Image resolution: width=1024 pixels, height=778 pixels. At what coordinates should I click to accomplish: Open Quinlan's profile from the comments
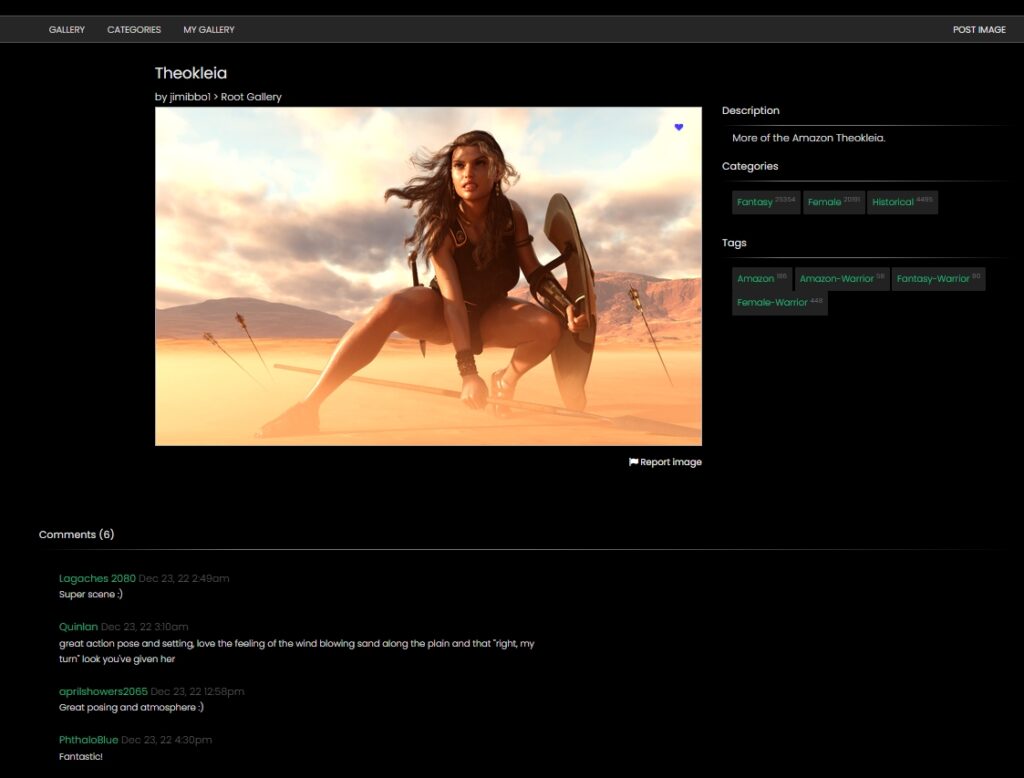click(x=78, y=627)
